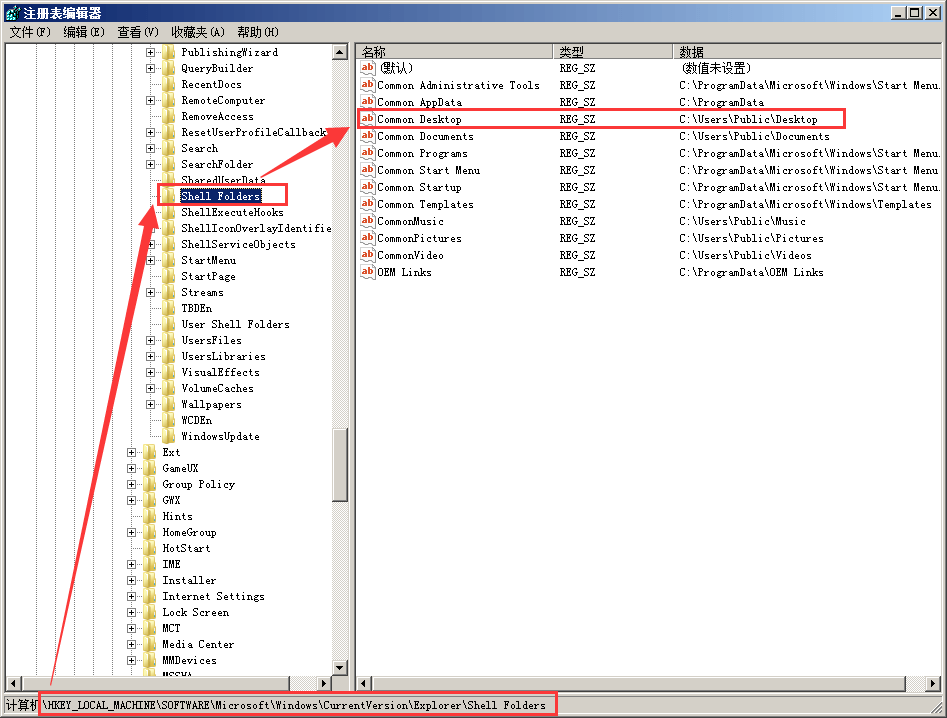Click the Group Policy folder icon

click(150, 485)
